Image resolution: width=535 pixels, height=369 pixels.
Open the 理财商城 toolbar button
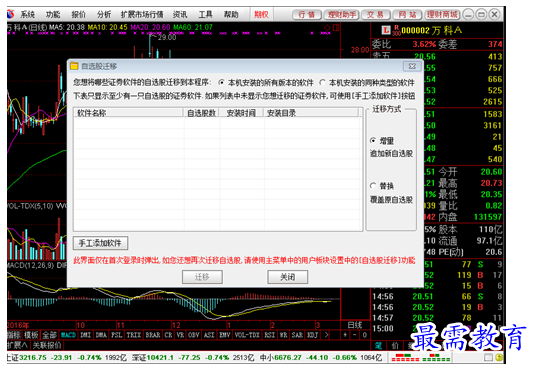(x=442, y=15)
